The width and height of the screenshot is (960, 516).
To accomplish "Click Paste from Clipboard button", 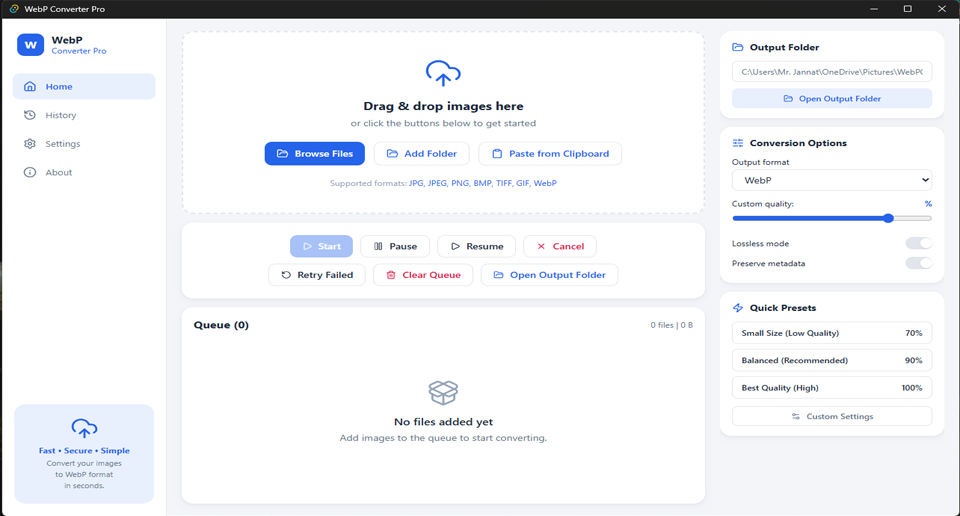I will pos(550,154).
